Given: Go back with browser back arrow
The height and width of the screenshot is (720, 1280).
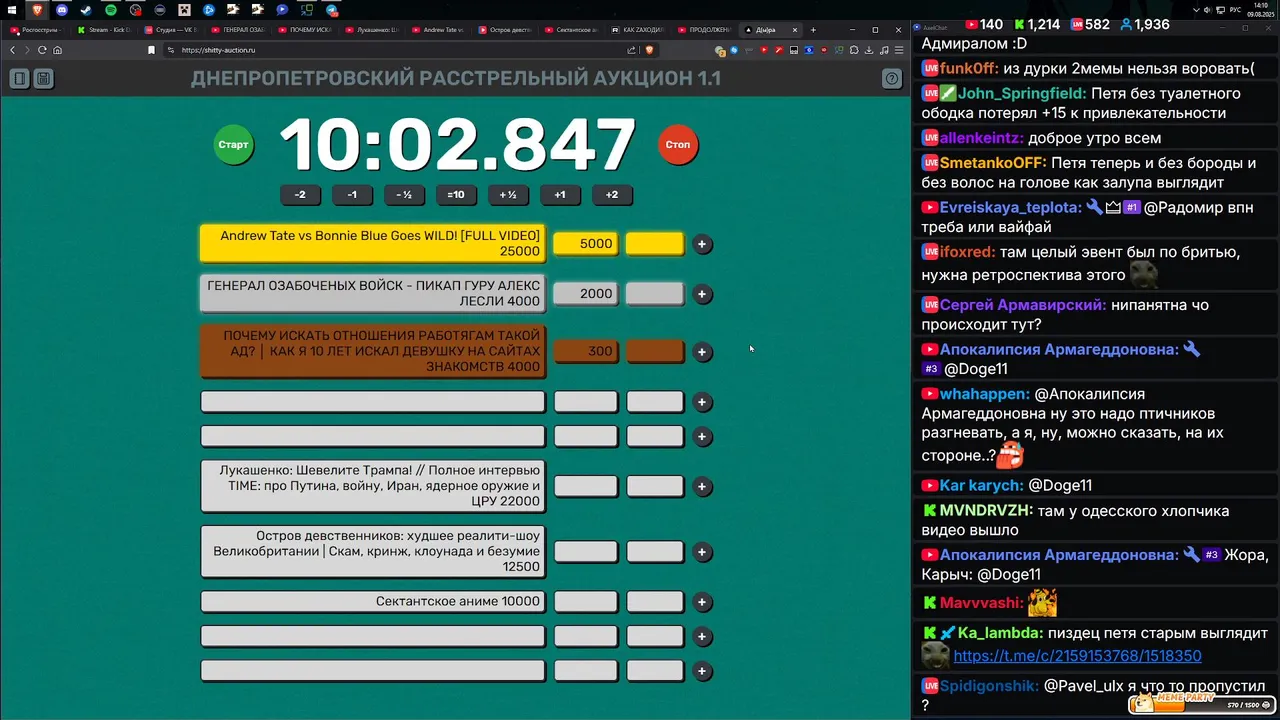Looking at the screenshot, I should point(13,50).
